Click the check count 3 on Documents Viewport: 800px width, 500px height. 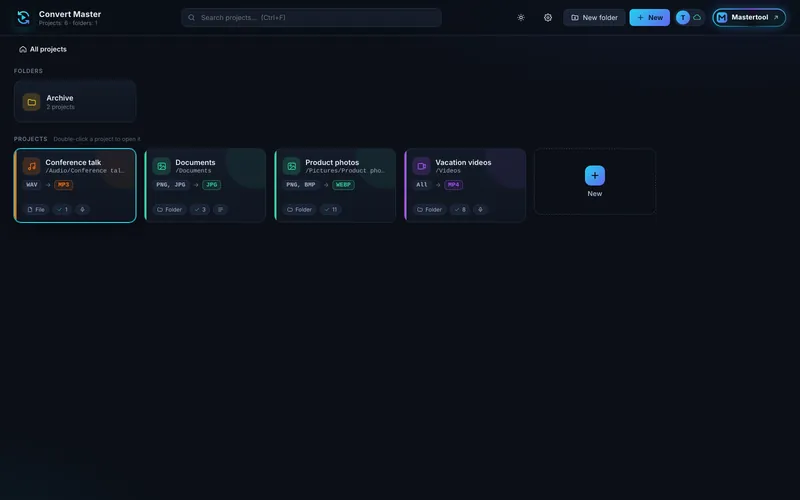200,210
